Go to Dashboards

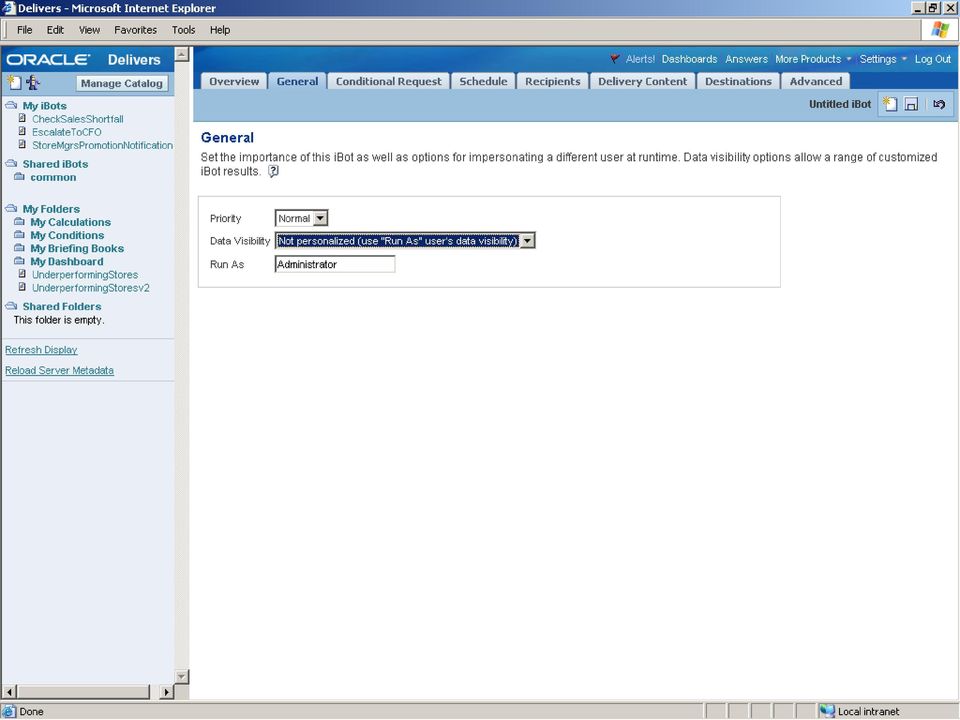(x=689, y=59)
